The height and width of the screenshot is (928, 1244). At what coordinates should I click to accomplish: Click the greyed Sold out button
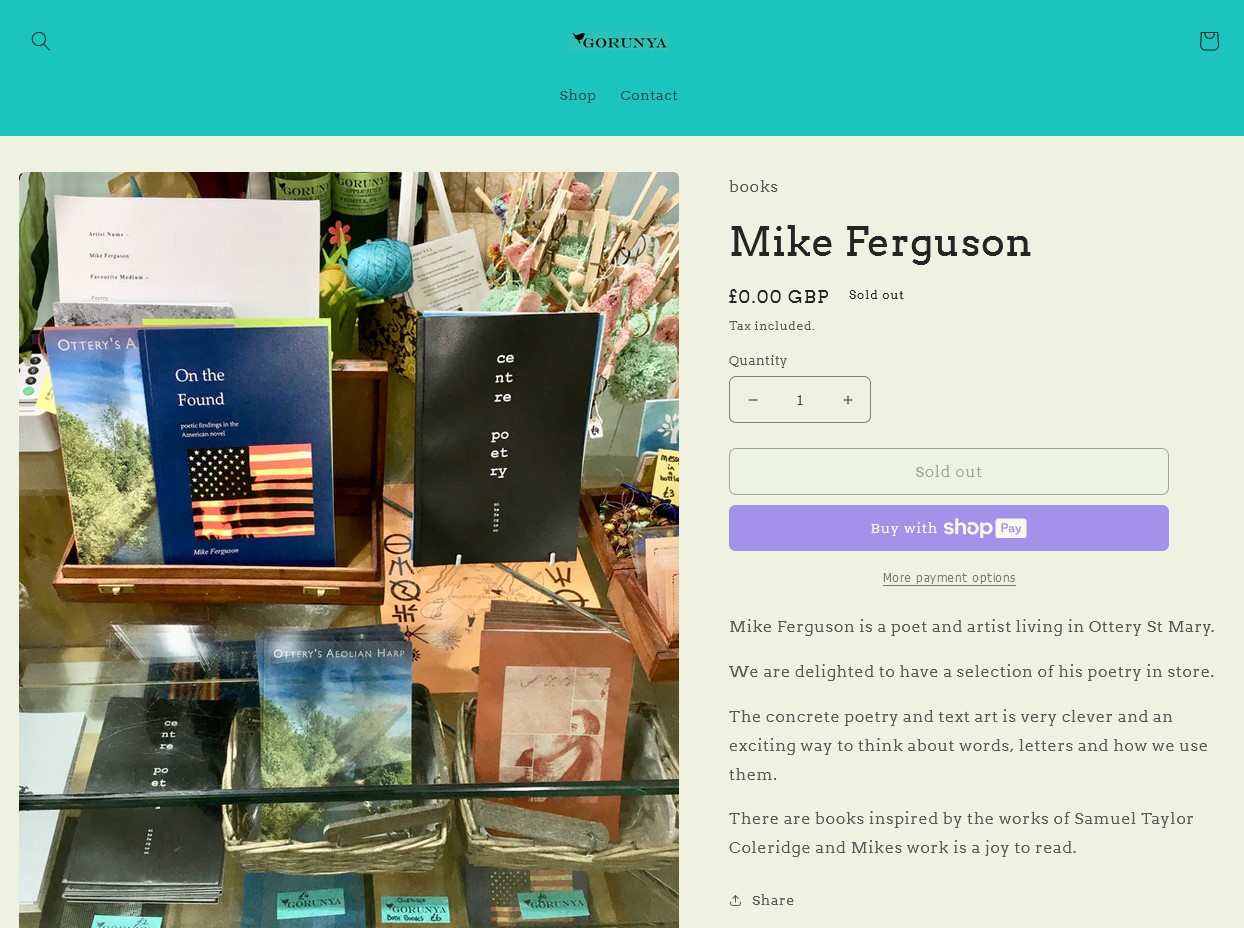949,472
